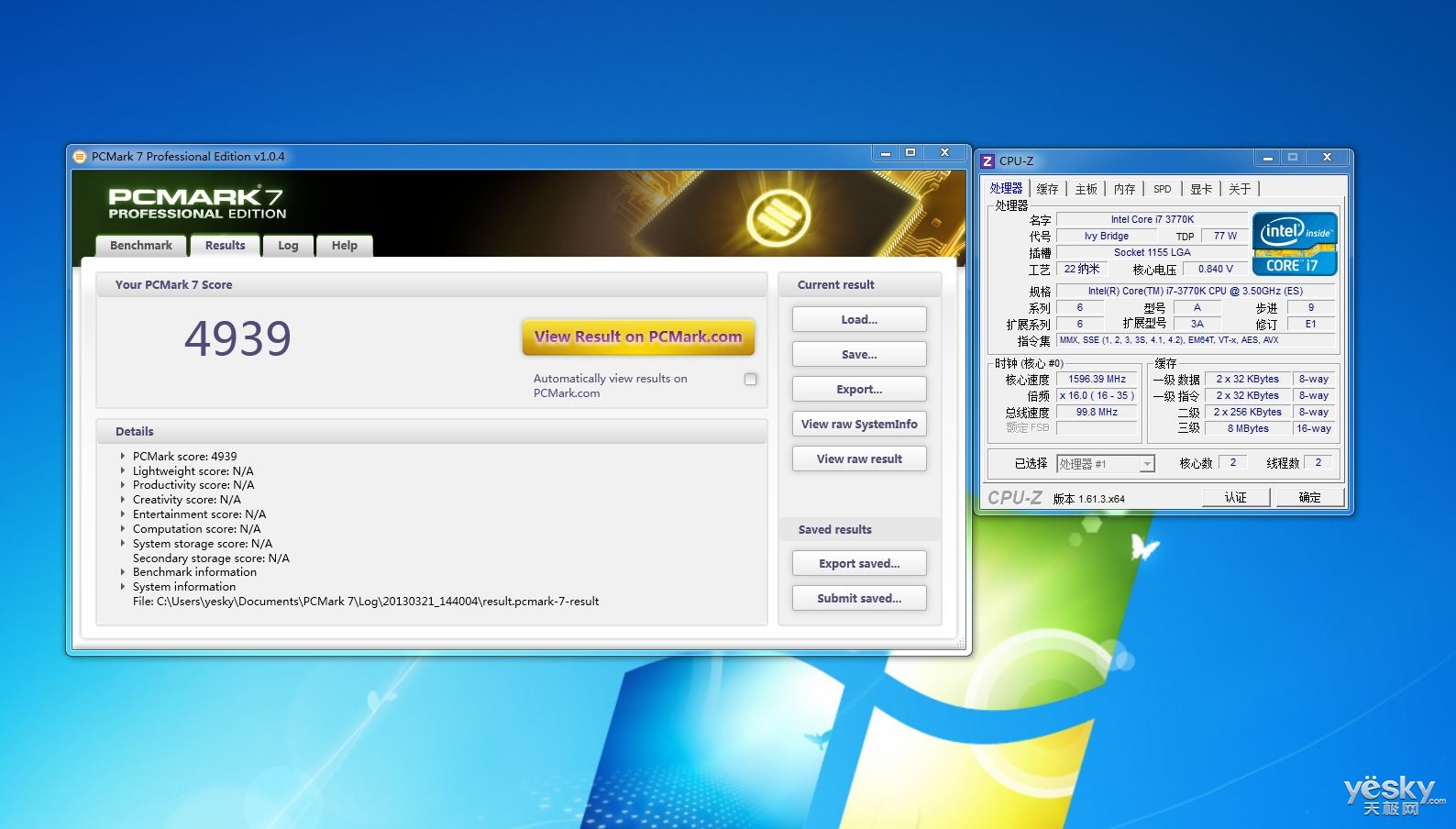Open the Log tab

[288, 246]
